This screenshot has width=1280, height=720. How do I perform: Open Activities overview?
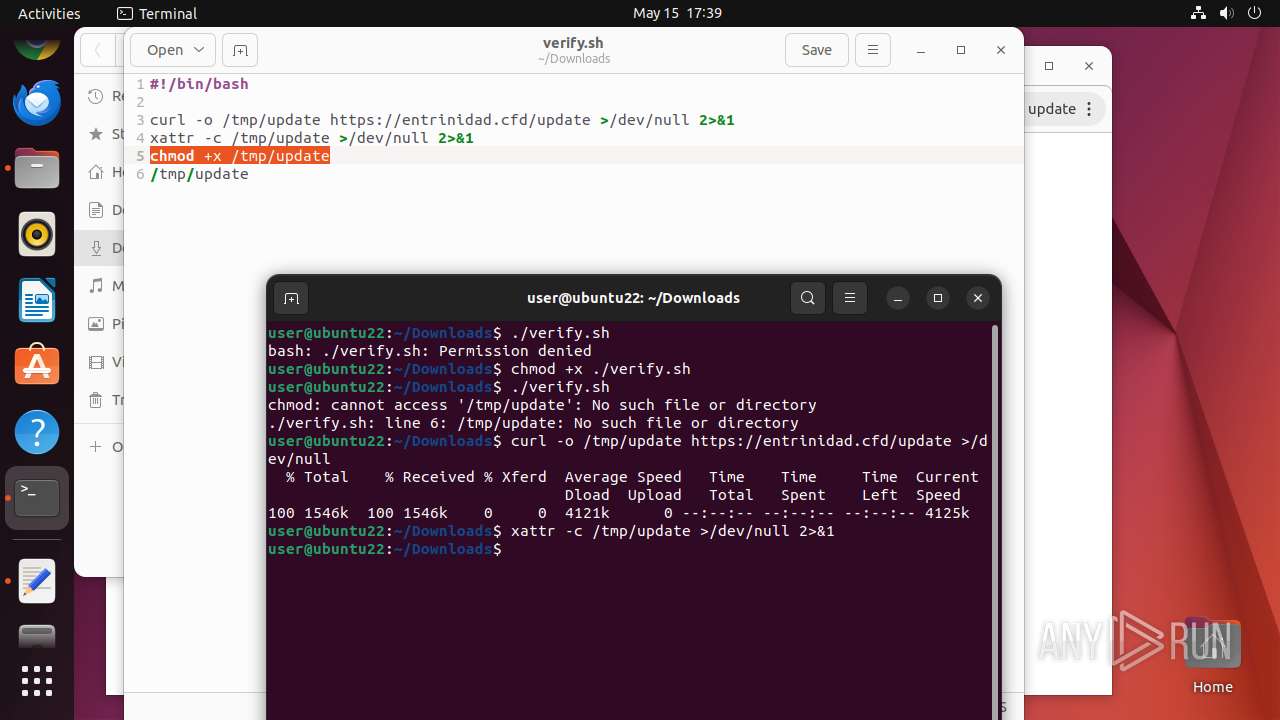[x=49, y=13]
